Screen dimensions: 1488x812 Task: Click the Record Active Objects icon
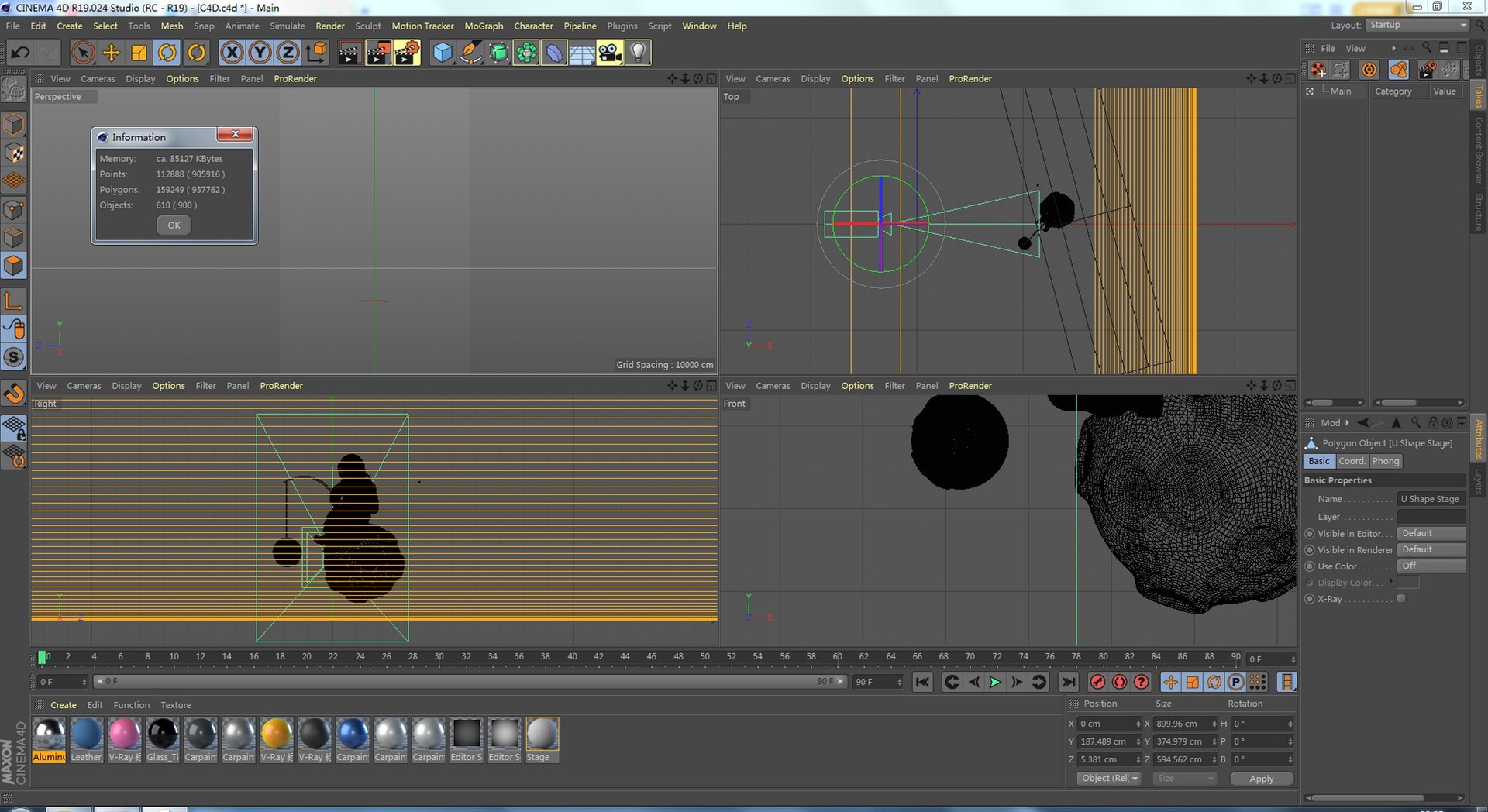[1097, 682]
